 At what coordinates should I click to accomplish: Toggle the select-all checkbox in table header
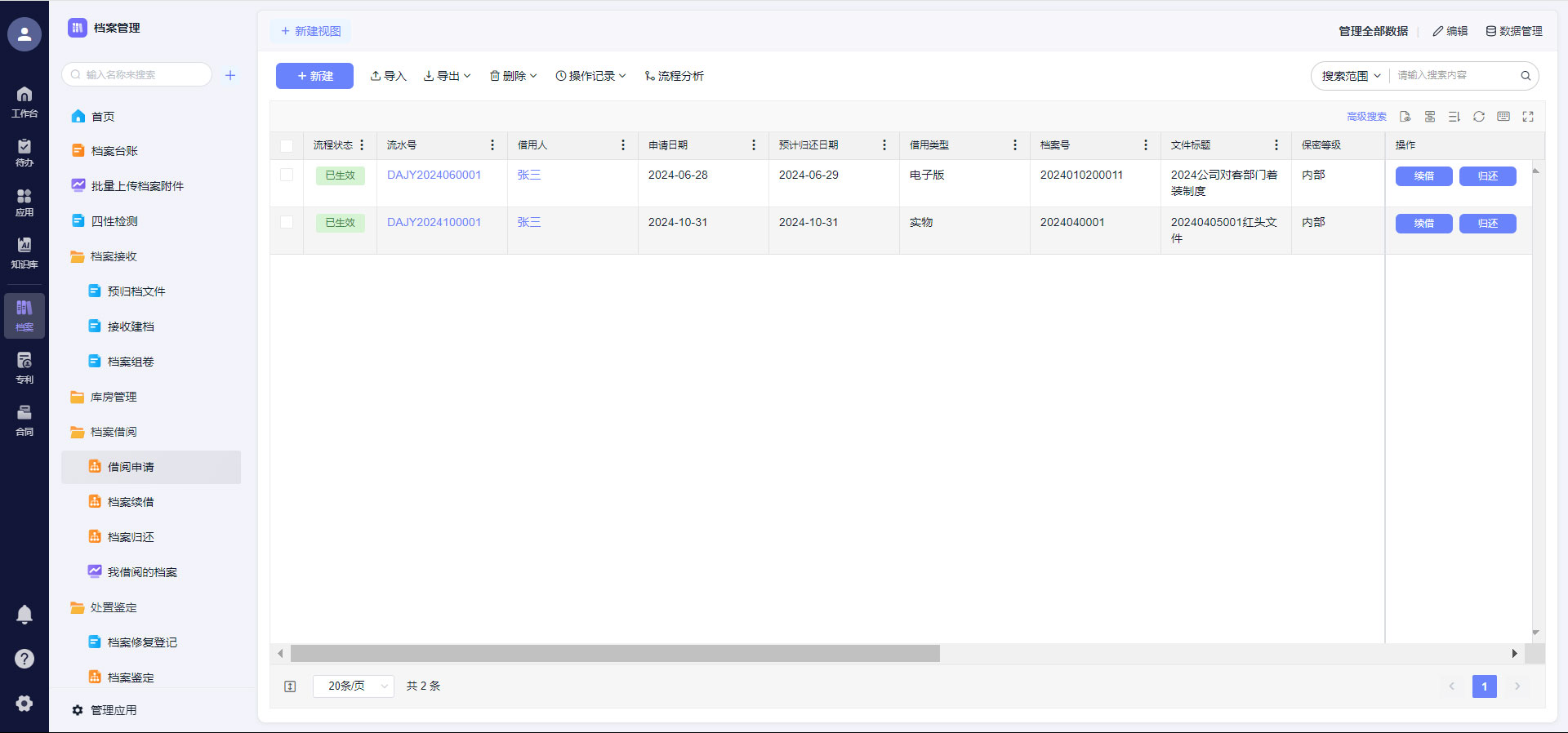tap(287, 145)
